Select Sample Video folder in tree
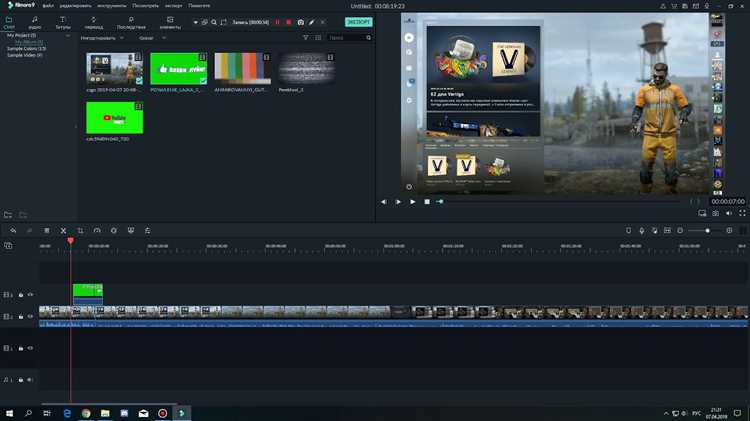The height and width of the screenshot is (421, 750). pyautogui.click(x=24, y=55)
